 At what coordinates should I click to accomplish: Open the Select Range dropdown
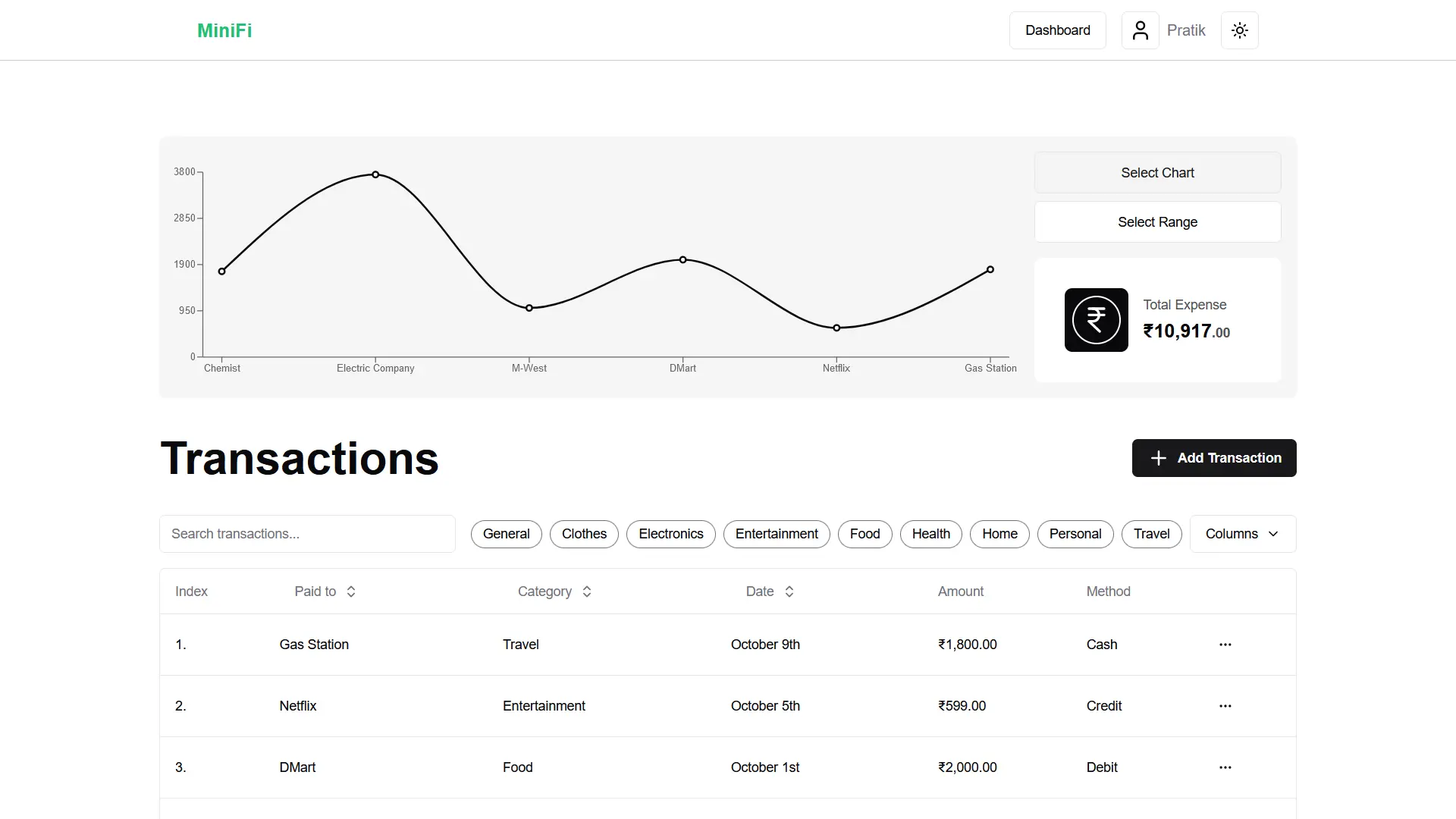[1157, 222]
